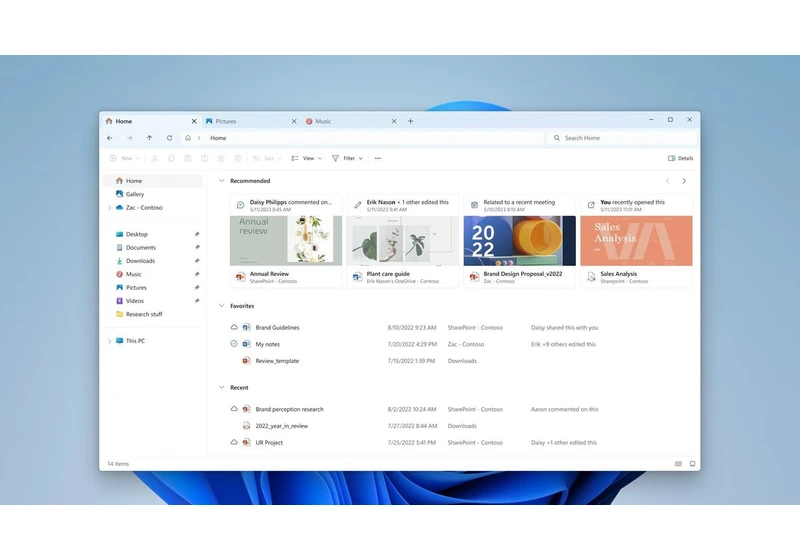Image resolution: width=800 pixels, height=560 pixels.
Task: Go back using the back arrow
Action: (x=110, y=138)
